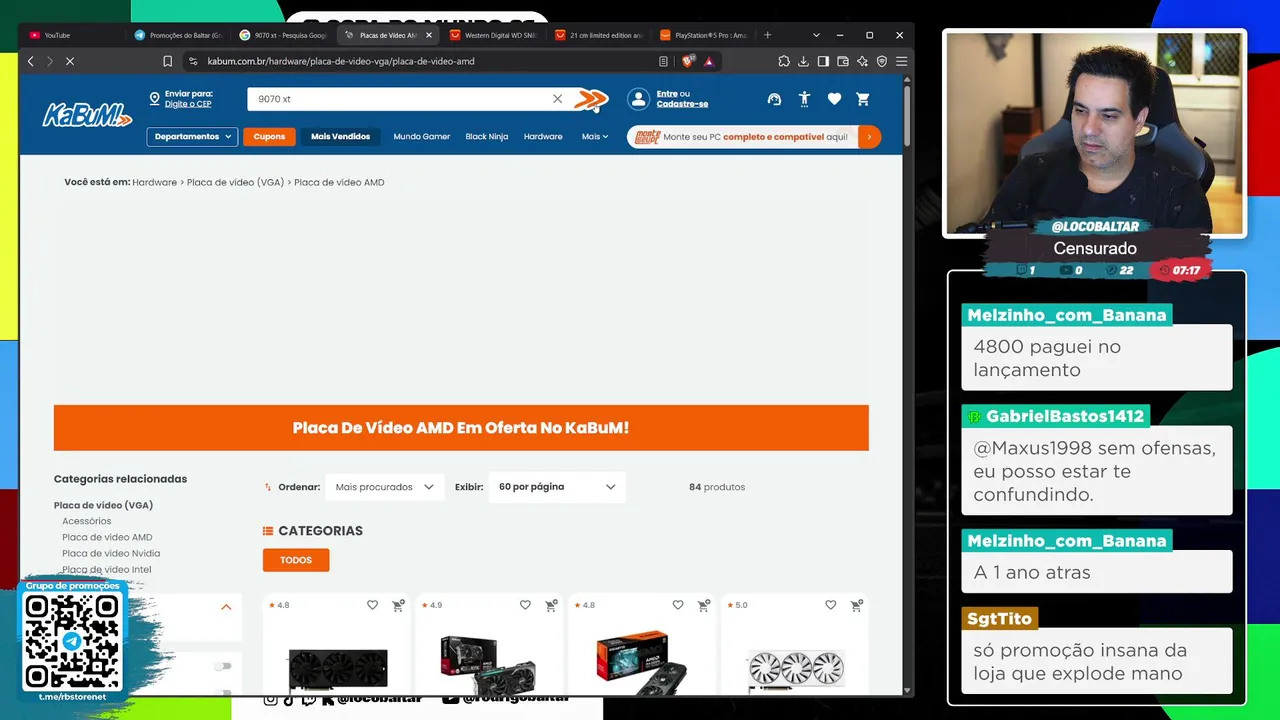Open 'Placa de vídeo Intel' category link
The width and height of the screenshot is (1280, 720).
(x=107, y=569)
